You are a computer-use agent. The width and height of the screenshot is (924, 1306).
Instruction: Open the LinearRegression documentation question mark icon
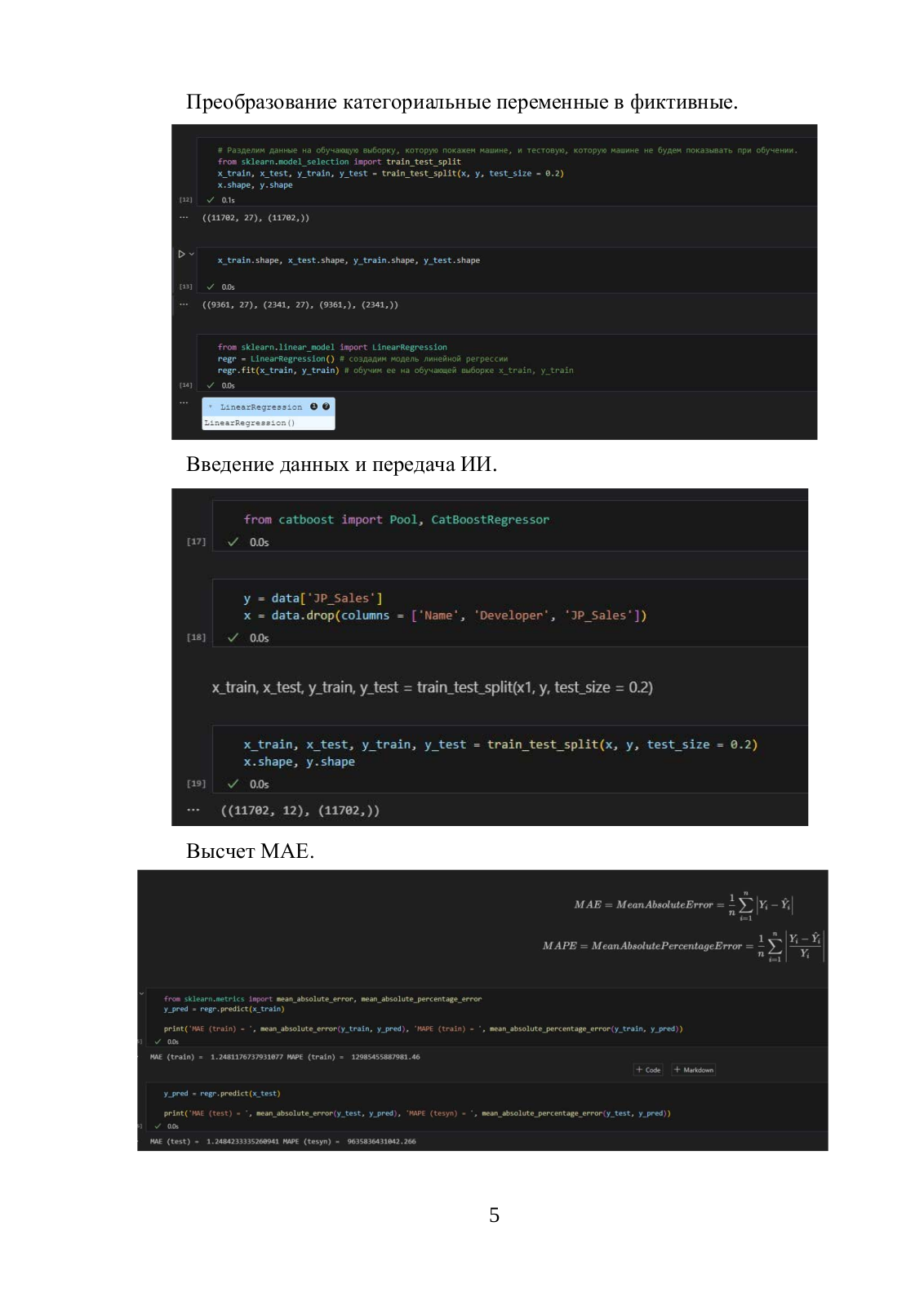tap(326, 406)
